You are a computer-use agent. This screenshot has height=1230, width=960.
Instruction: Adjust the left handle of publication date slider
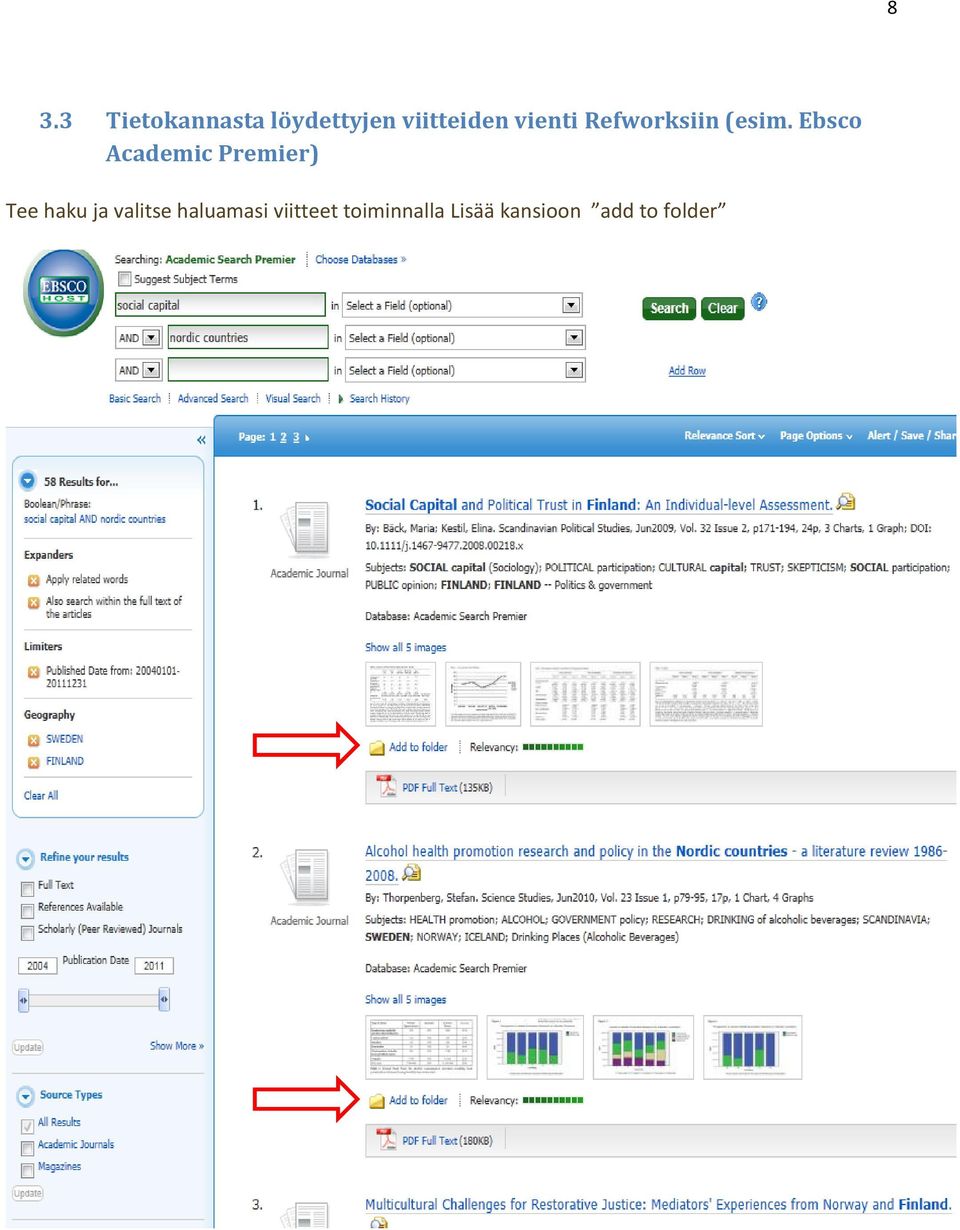coord(24,999)
